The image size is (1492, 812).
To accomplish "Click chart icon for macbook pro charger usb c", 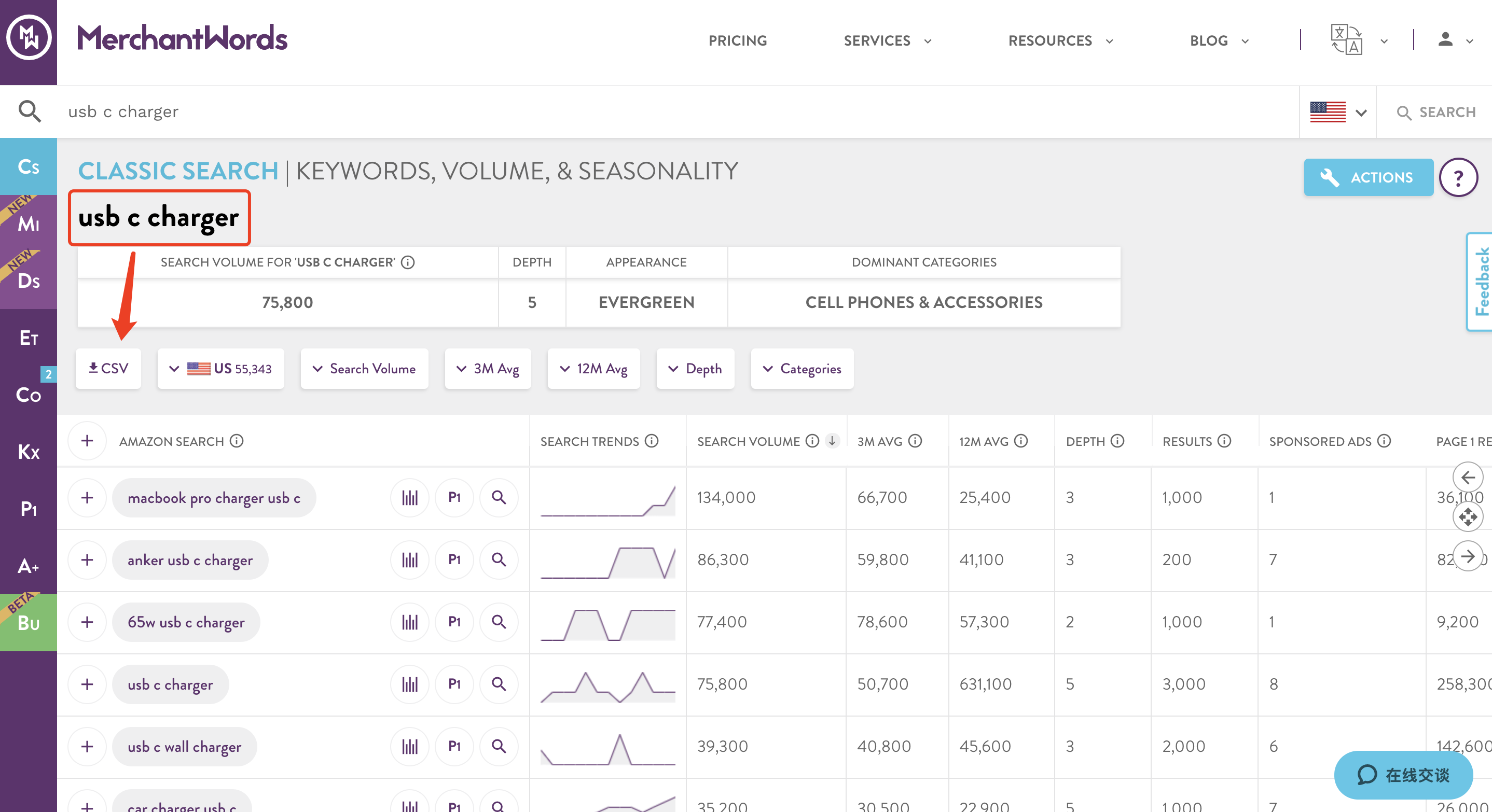I will pos(409,497).
